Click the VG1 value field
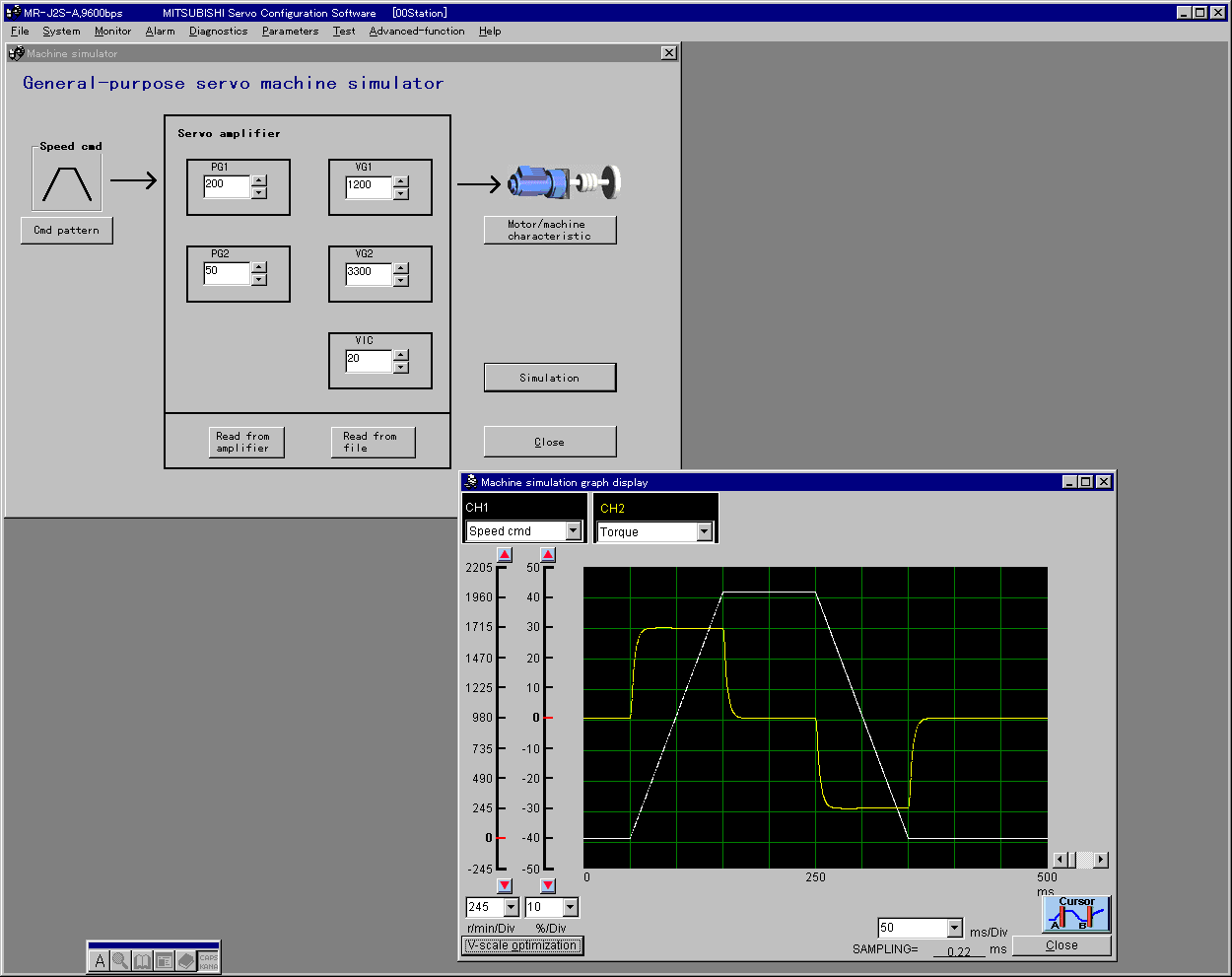Viewport: 1232px width, 977px height. point(369,187)
